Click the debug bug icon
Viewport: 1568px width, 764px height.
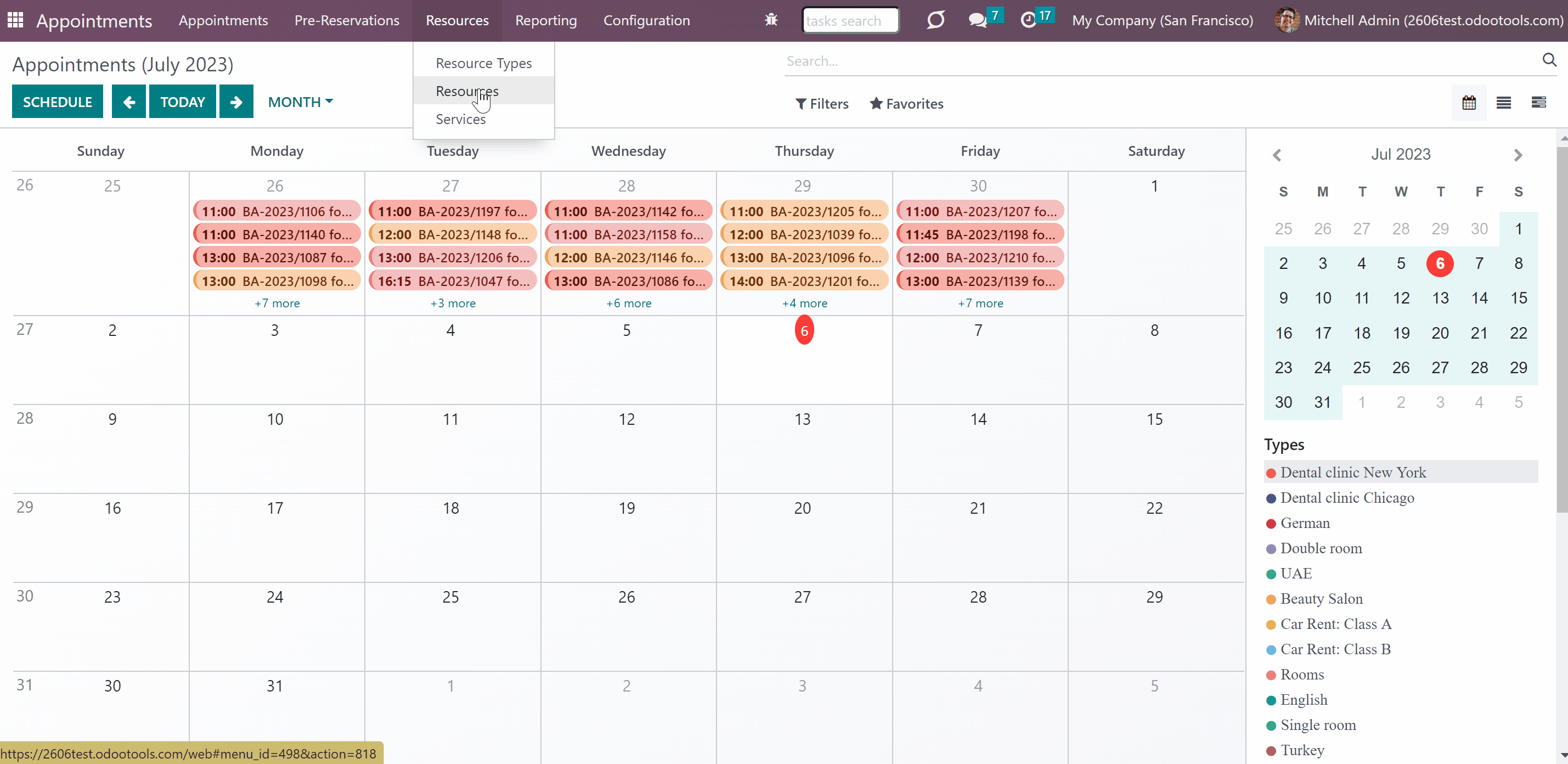[771, 20]
